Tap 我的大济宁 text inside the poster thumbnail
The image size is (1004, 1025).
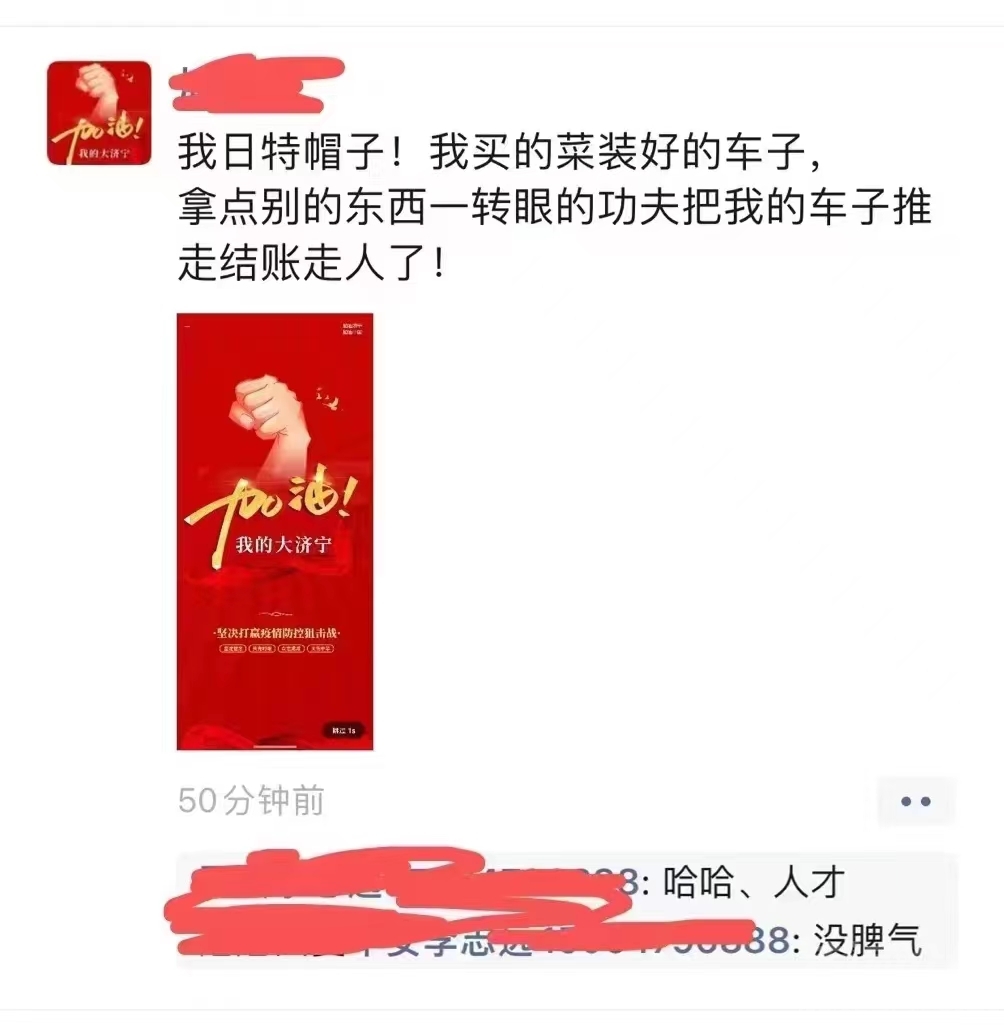(284, 544)
